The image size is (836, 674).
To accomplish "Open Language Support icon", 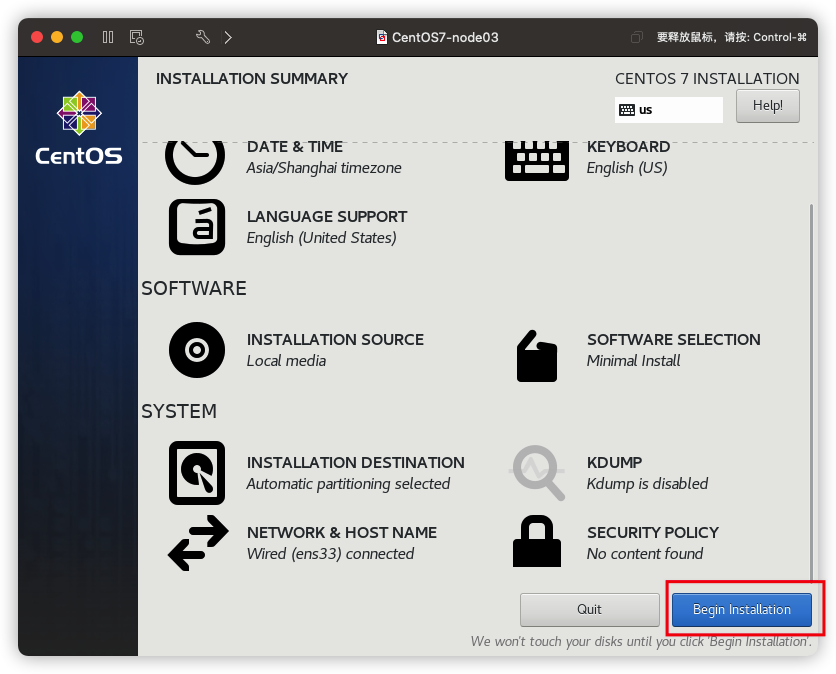I will pyautogui.click(x=197, y=227).
